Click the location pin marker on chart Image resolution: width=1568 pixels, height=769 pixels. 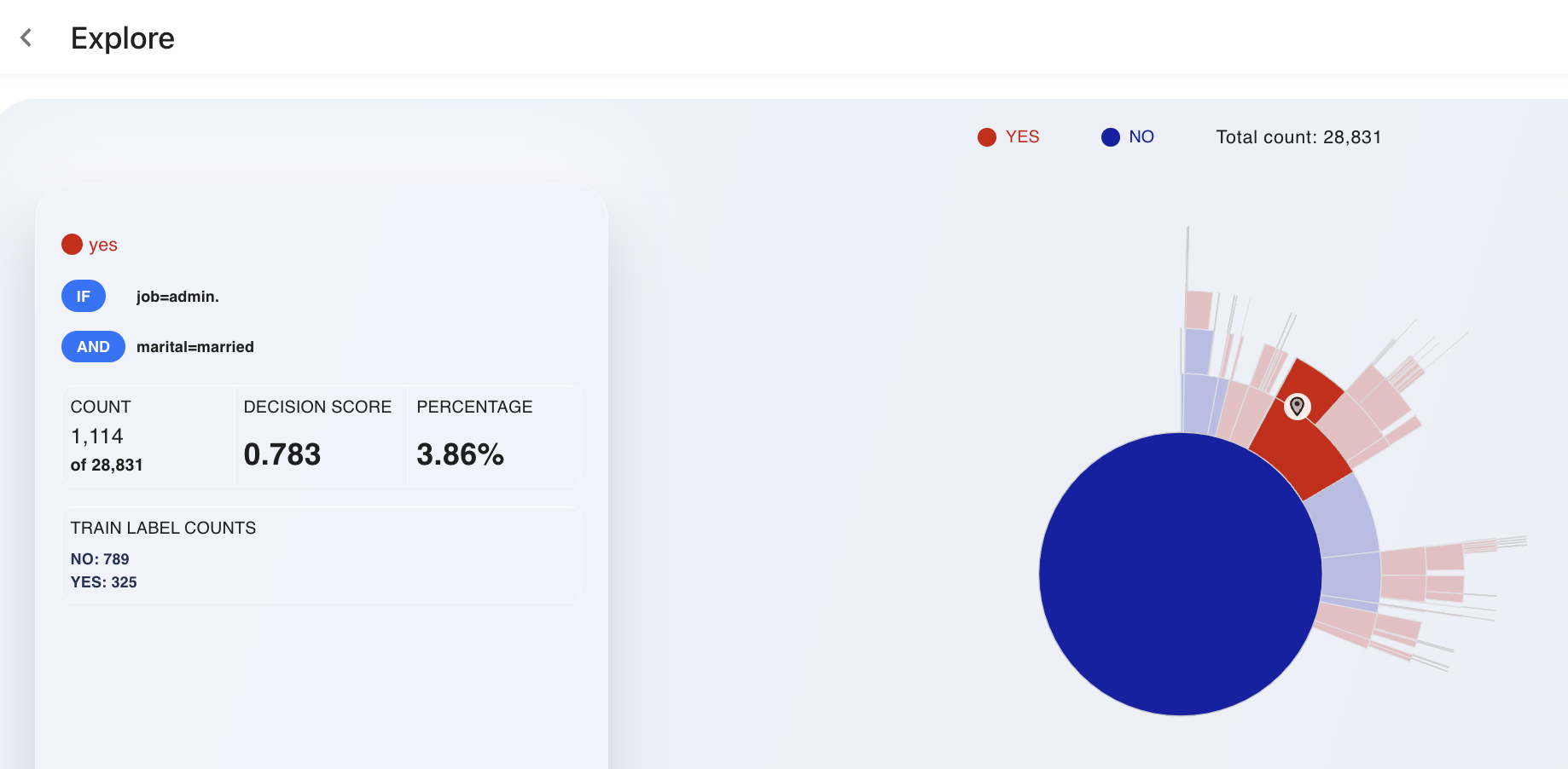tap(1297, 407)
